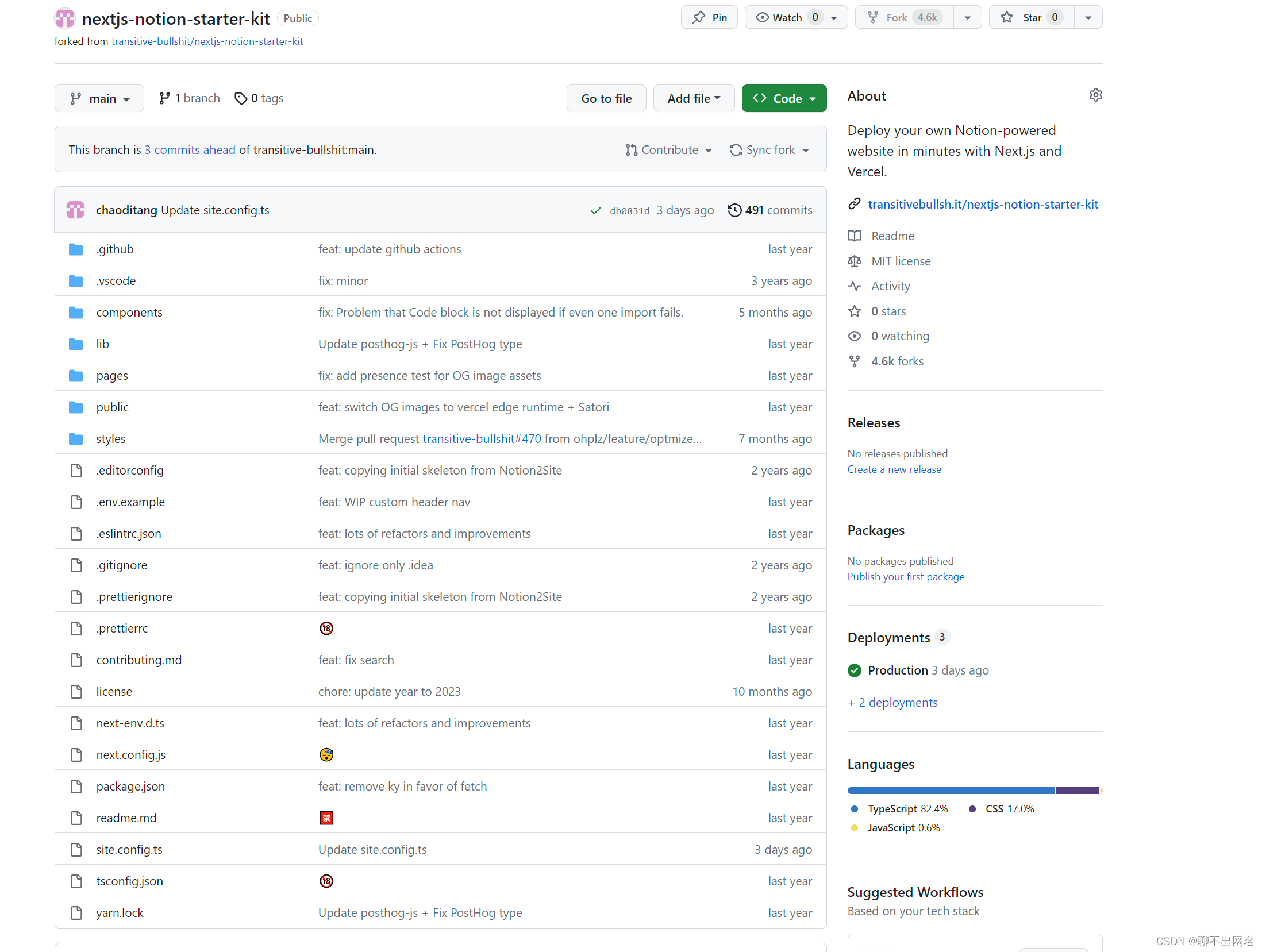This screenshot has width=1262, height=952.
Task: Open the Sync fork dropdown
Action: (769, 150)
